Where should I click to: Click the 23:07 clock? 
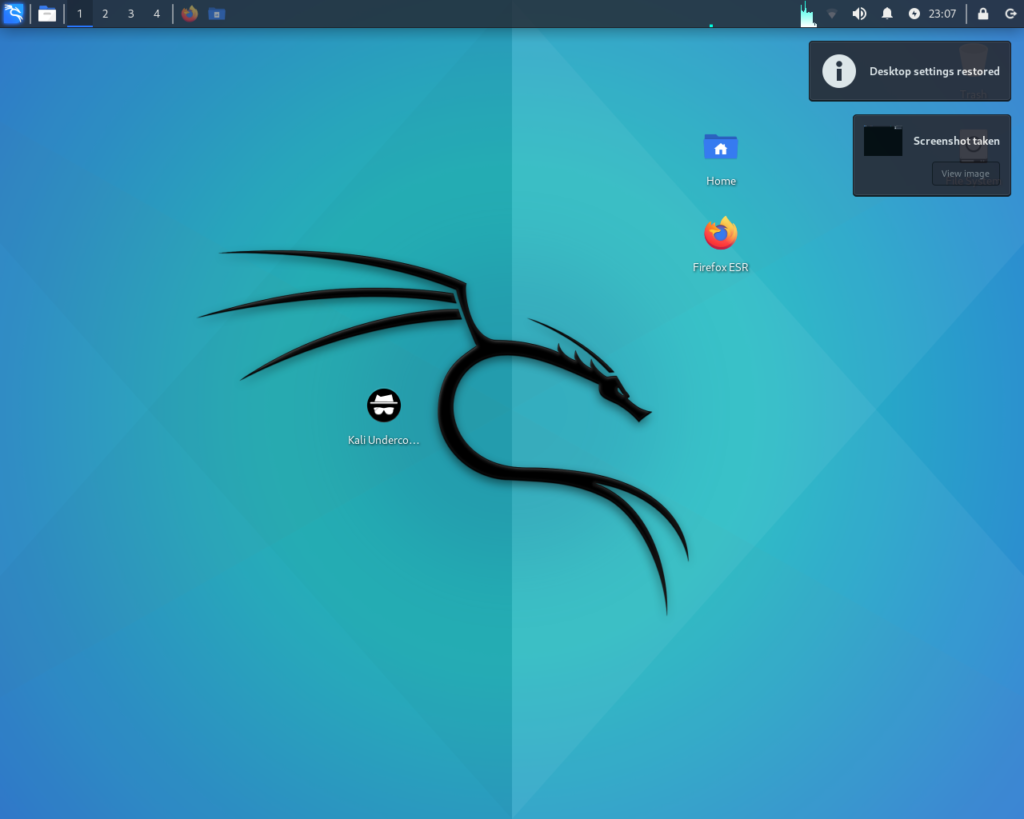click(x=942, y=14)
